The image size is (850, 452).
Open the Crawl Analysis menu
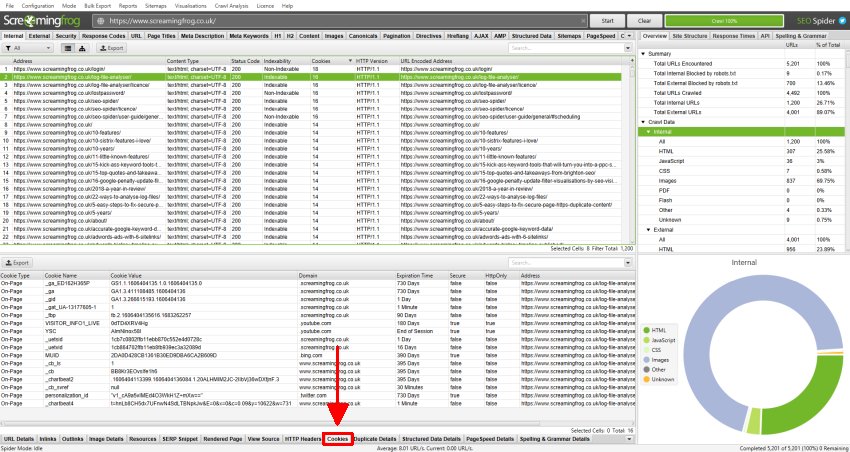(x=230, y=6)
